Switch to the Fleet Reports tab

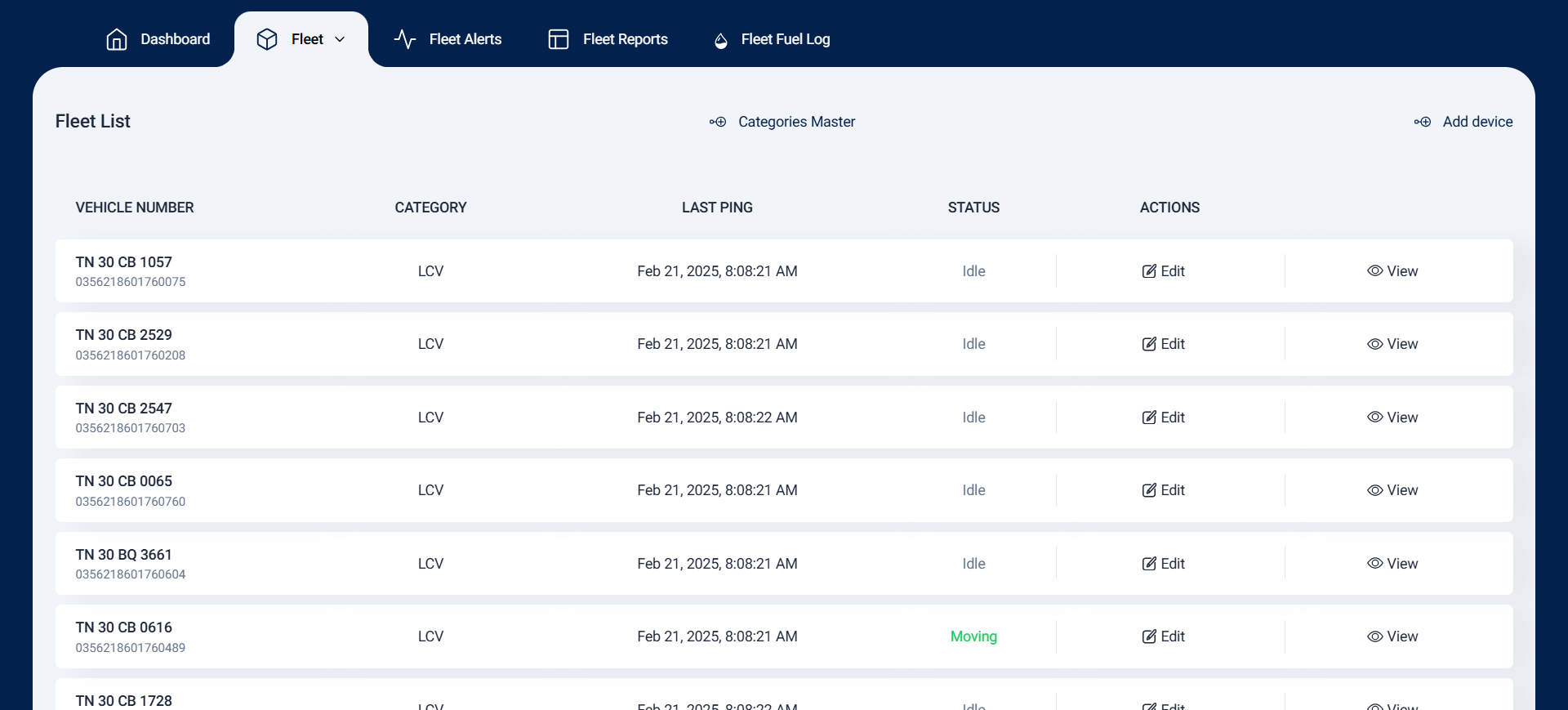[625, 39]
